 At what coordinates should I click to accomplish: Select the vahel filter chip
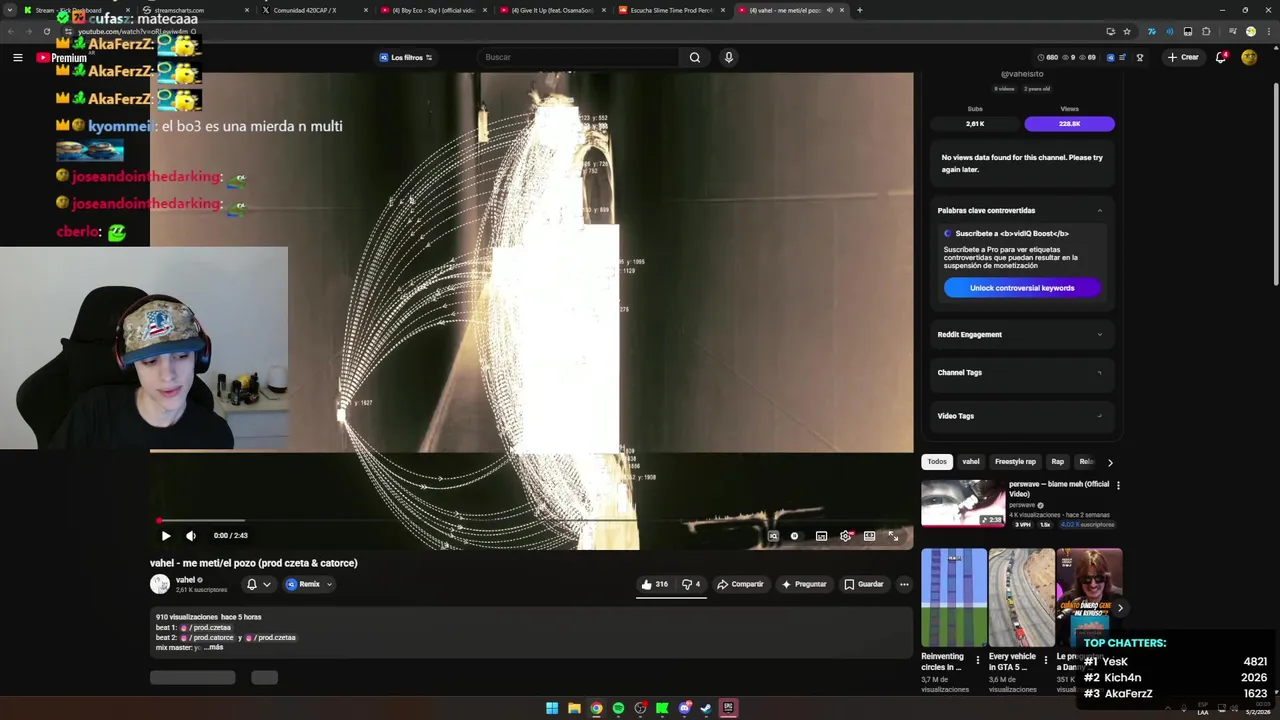coord(970,462)
